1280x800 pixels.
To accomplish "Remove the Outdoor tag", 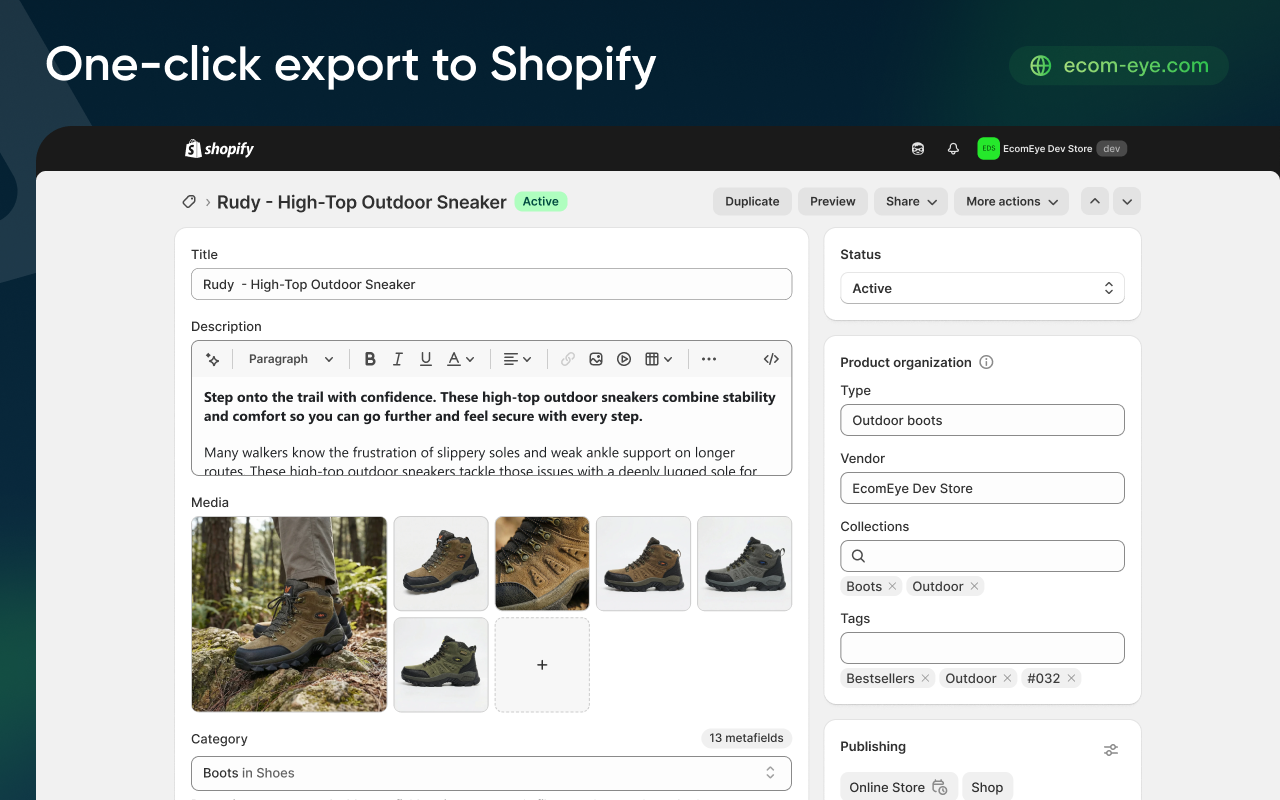I will click(x=1007, y=678).
